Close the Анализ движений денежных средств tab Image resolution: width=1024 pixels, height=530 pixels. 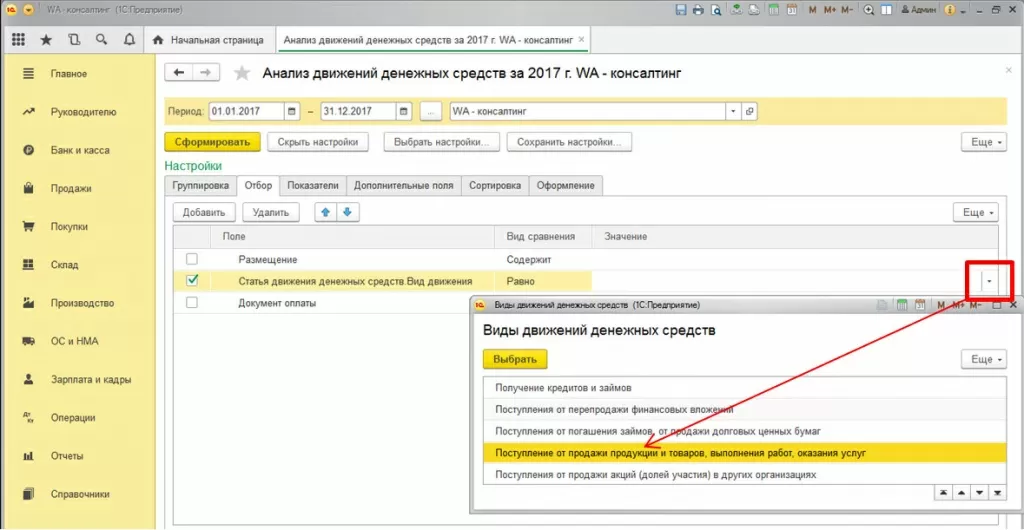tap(582, 40)
